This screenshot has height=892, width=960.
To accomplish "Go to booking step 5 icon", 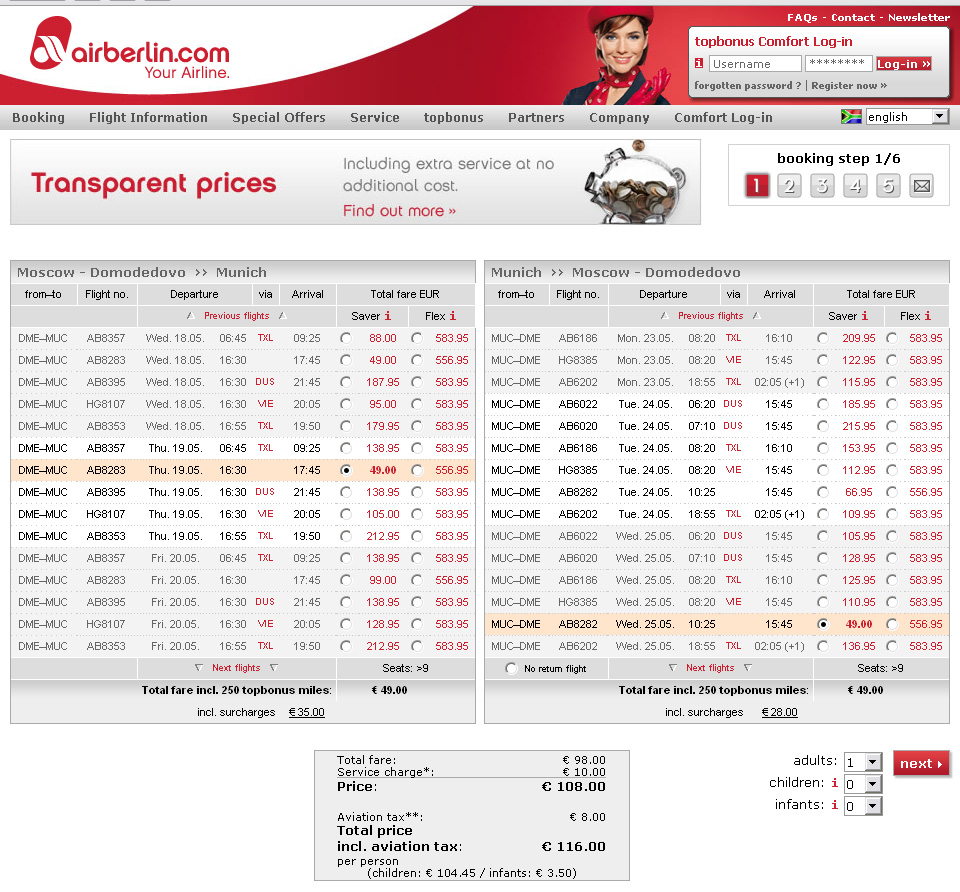I will click(888, 185).
